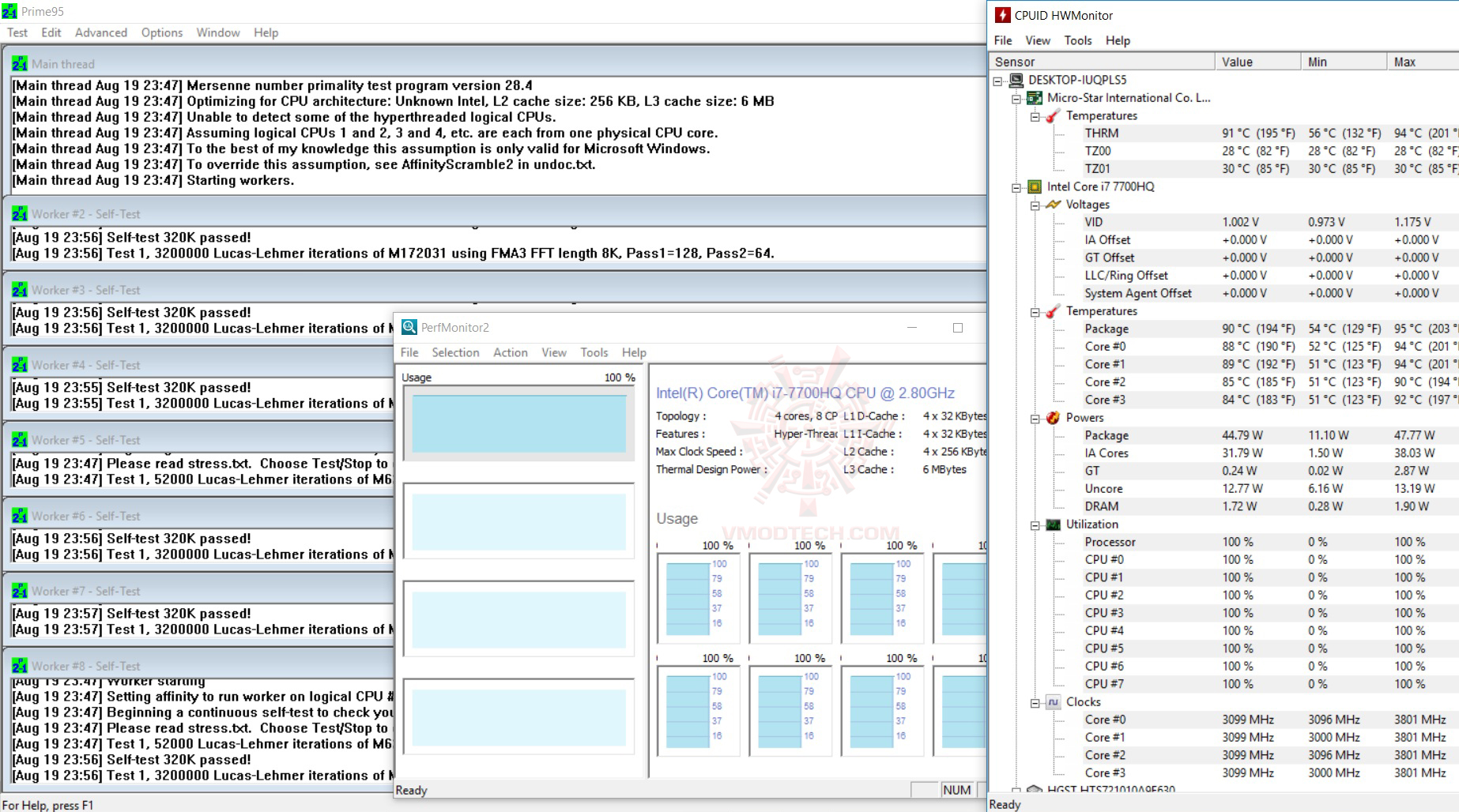Open the Advanced menu in Prime95
The image size is (1459, 812).
101,32
